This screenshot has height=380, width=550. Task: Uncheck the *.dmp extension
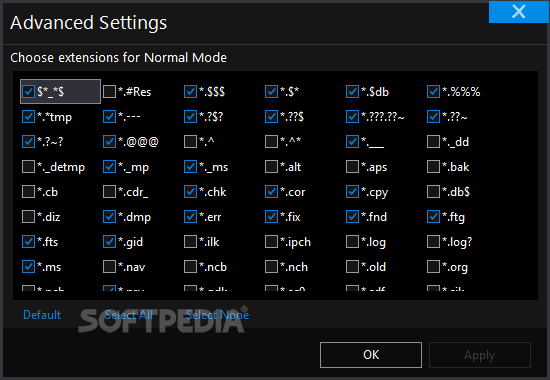coord(109,217)
